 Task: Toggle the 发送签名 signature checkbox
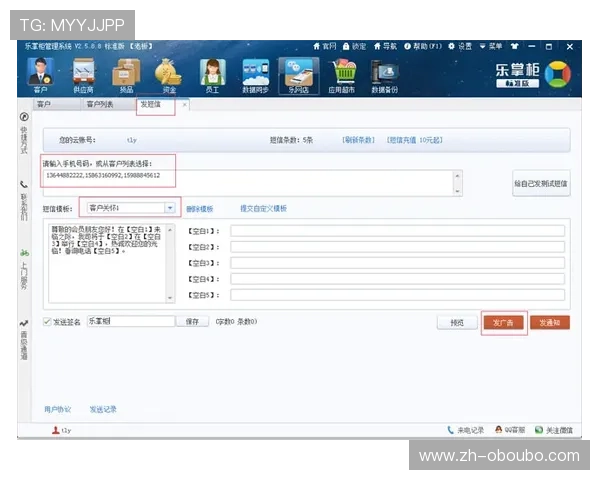(x=47, y=322)
